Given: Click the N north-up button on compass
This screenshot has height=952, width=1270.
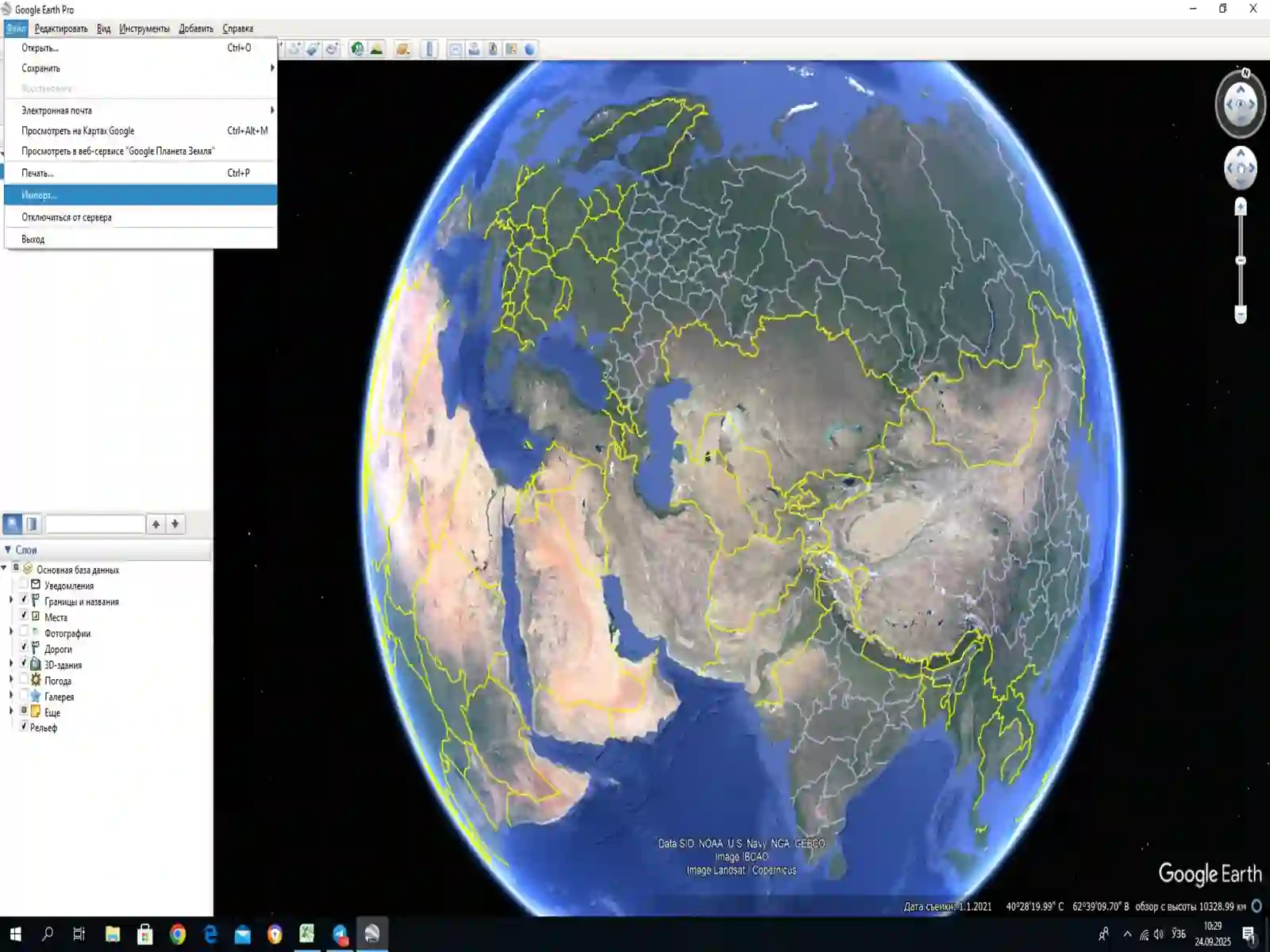Looking at the screenshot, I should [1245, 73].
